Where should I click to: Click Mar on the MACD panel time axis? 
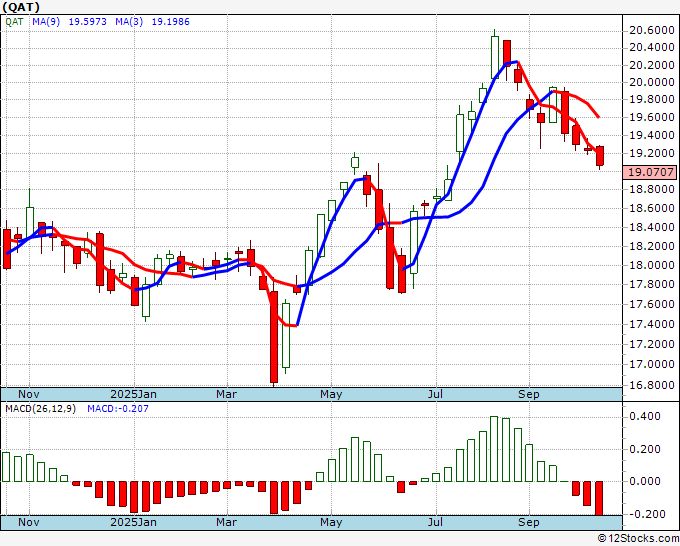(226, 522)
